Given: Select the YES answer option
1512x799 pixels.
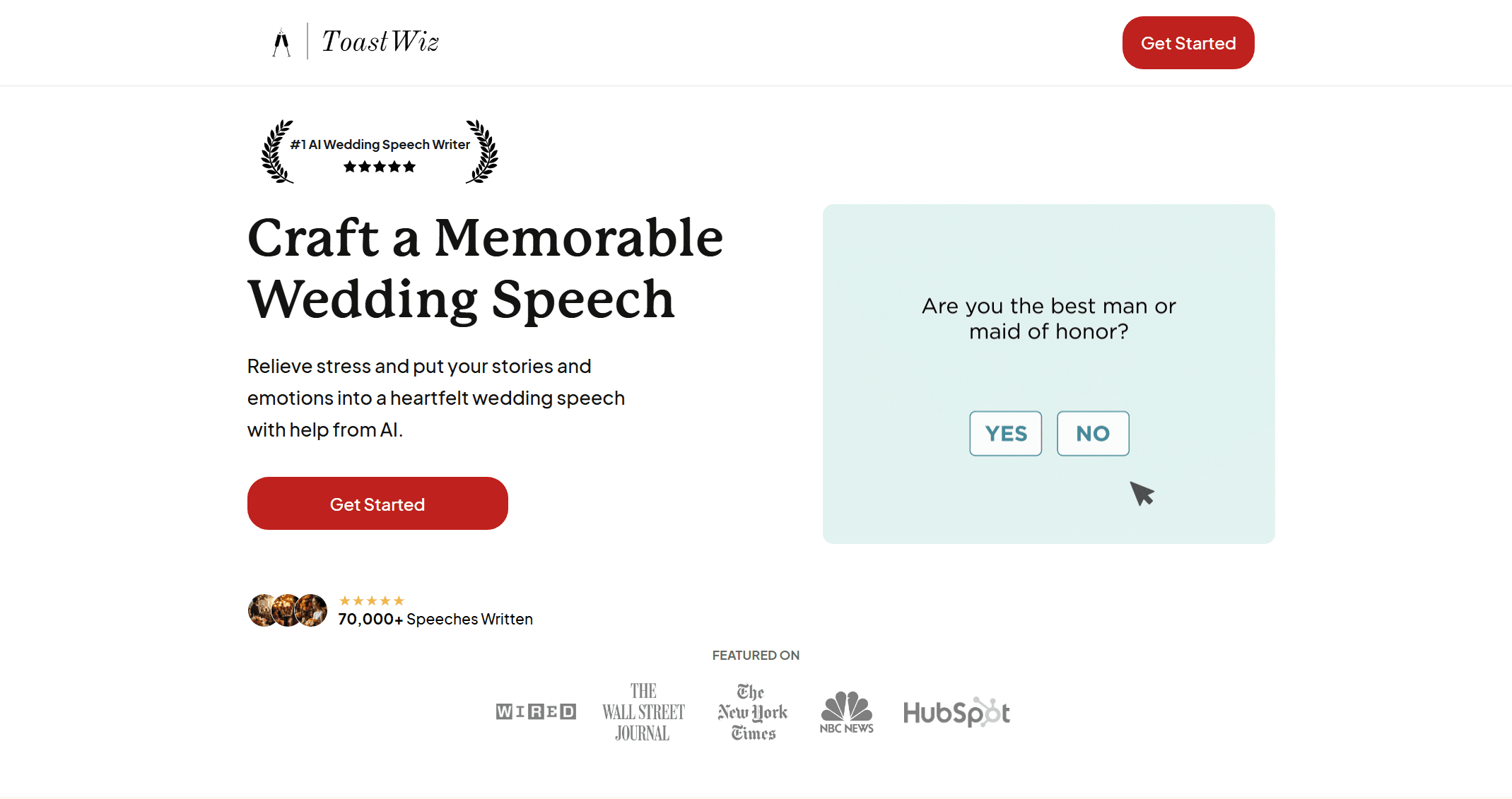Looking at the screenshot, I should tap(1005, 433).
